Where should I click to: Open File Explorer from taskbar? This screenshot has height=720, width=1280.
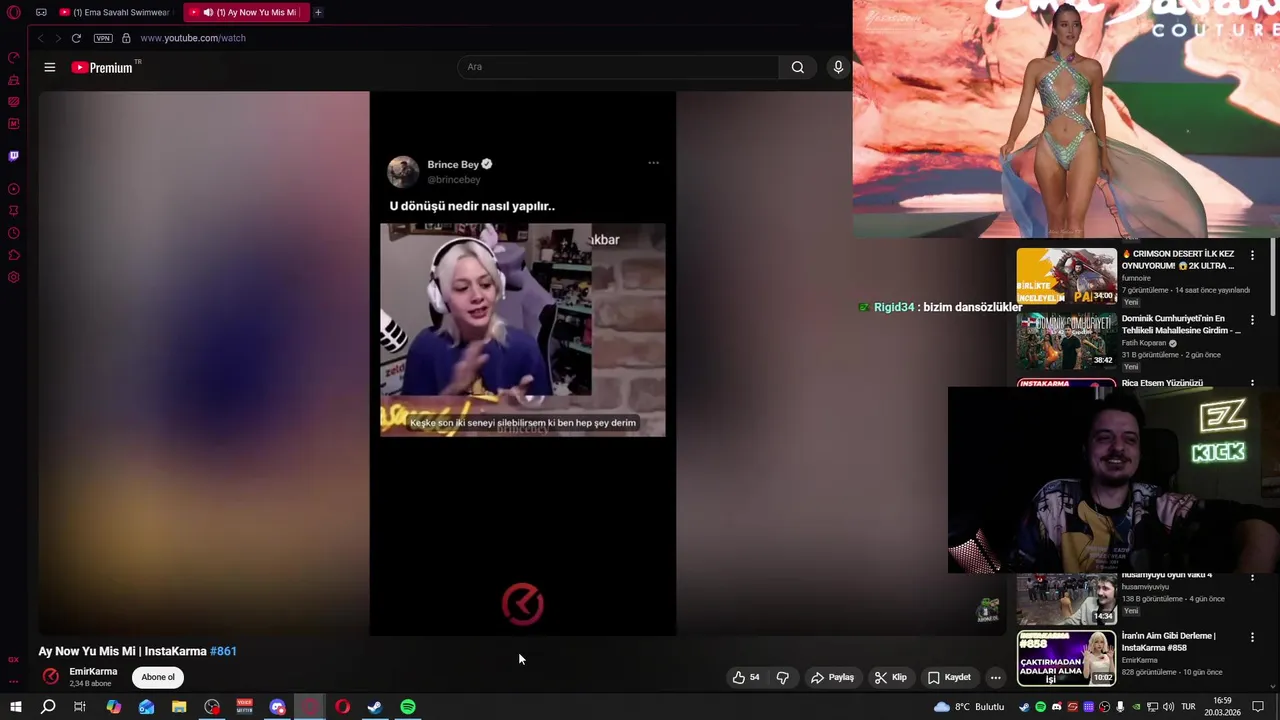179,707
